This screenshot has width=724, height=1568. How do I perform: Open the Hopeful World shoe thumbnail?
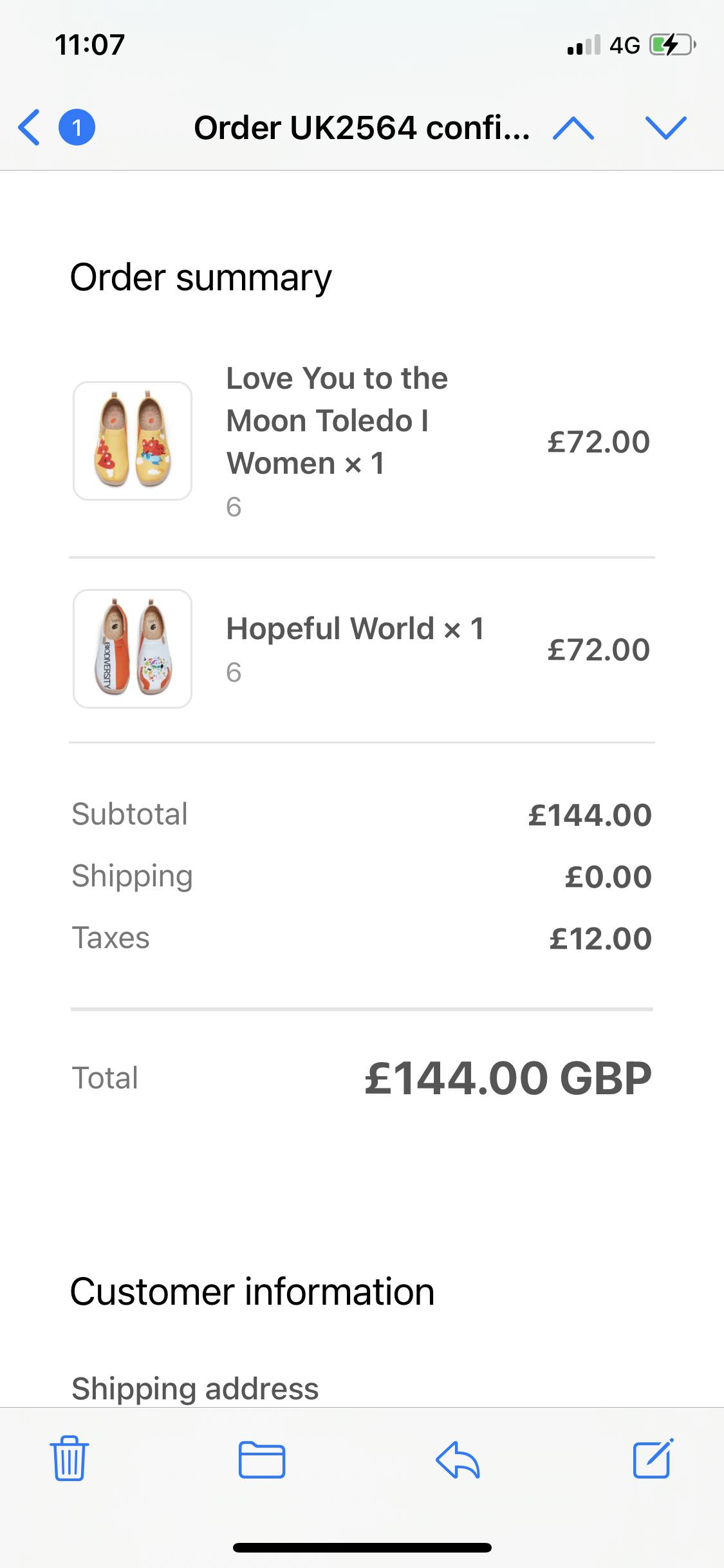(x=133, y=649)
